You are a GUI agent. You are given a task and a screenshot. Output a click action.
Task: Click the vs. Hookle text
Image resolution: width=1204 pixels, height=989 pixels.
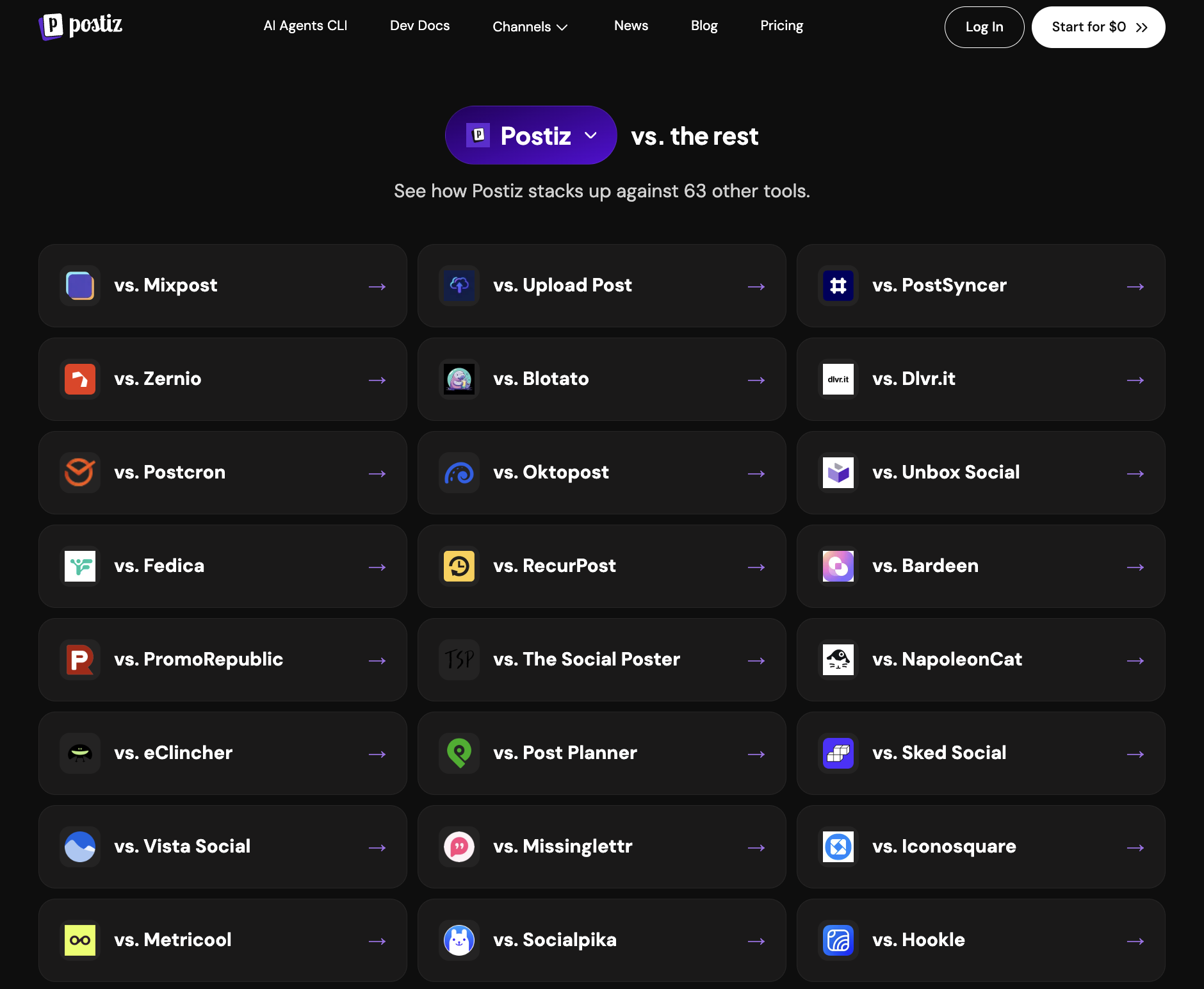918,940
